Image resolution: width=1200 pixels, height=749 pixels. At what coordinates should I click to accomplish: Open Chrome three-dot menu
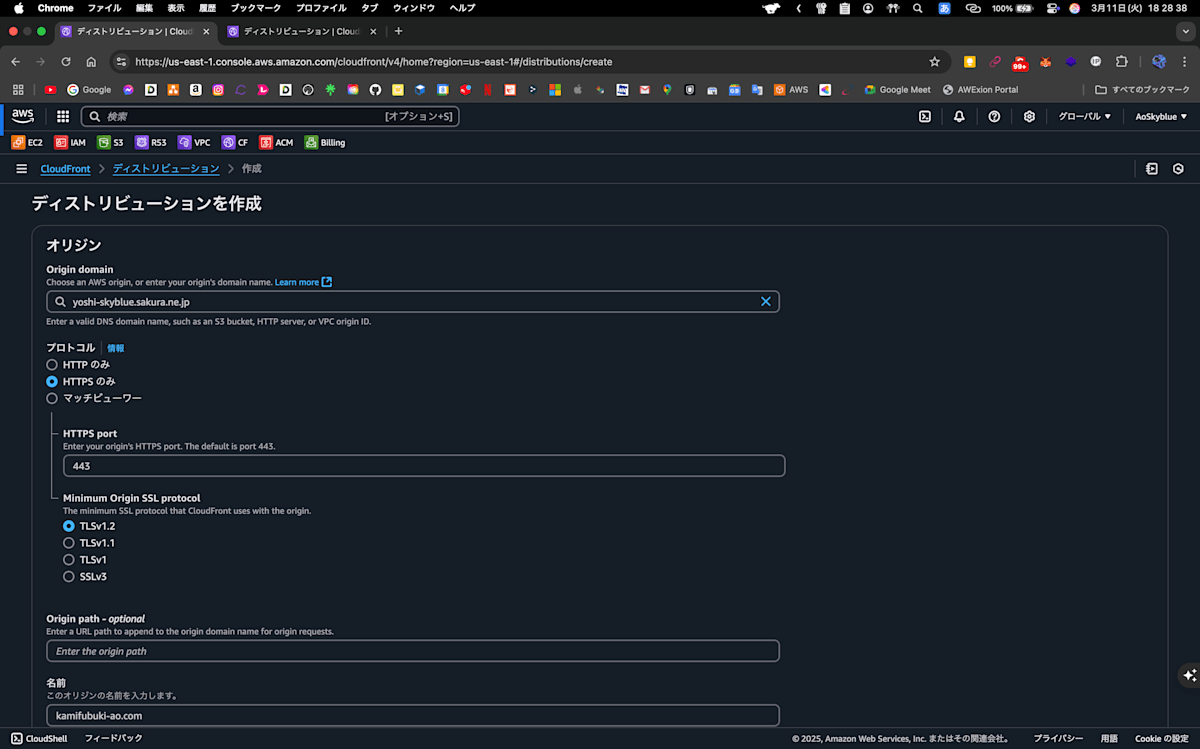1185,61
